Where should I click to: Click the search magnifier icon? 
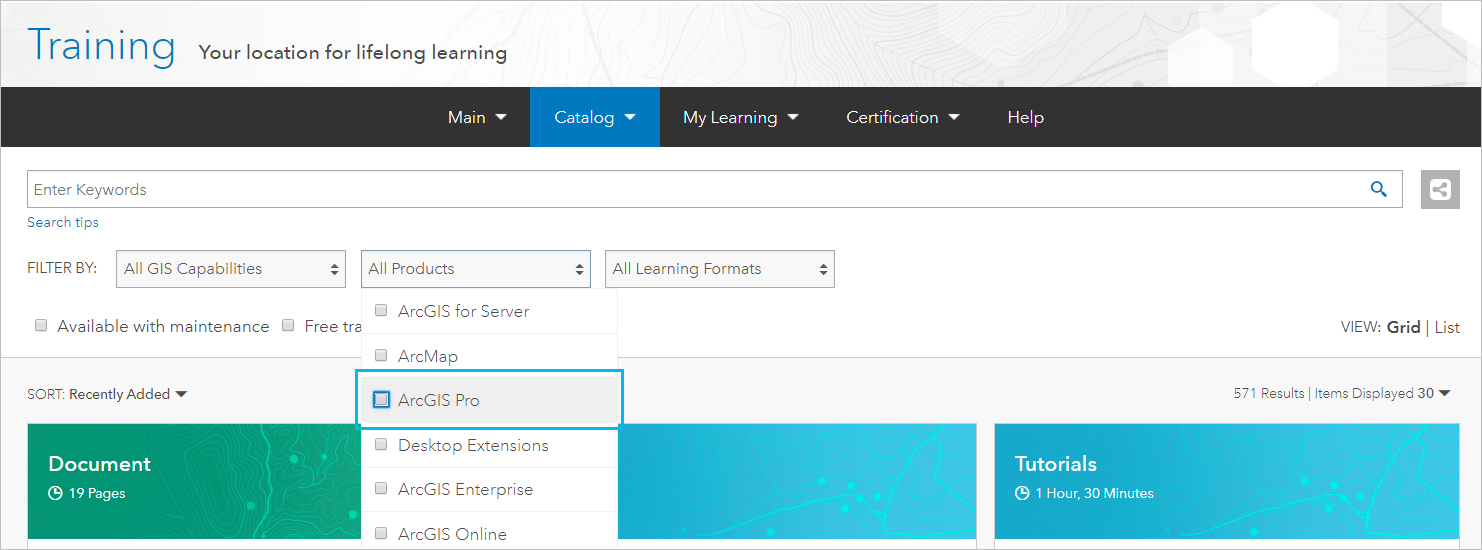click(1379, 189)
